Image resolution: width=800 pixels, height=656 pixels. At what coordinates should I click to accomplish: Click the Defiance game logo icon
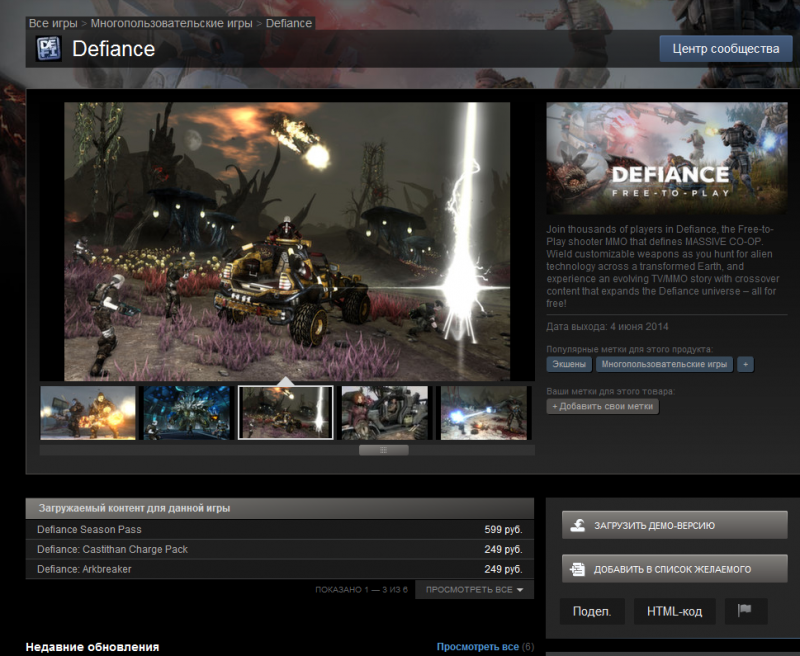click(x=48, y=49)
